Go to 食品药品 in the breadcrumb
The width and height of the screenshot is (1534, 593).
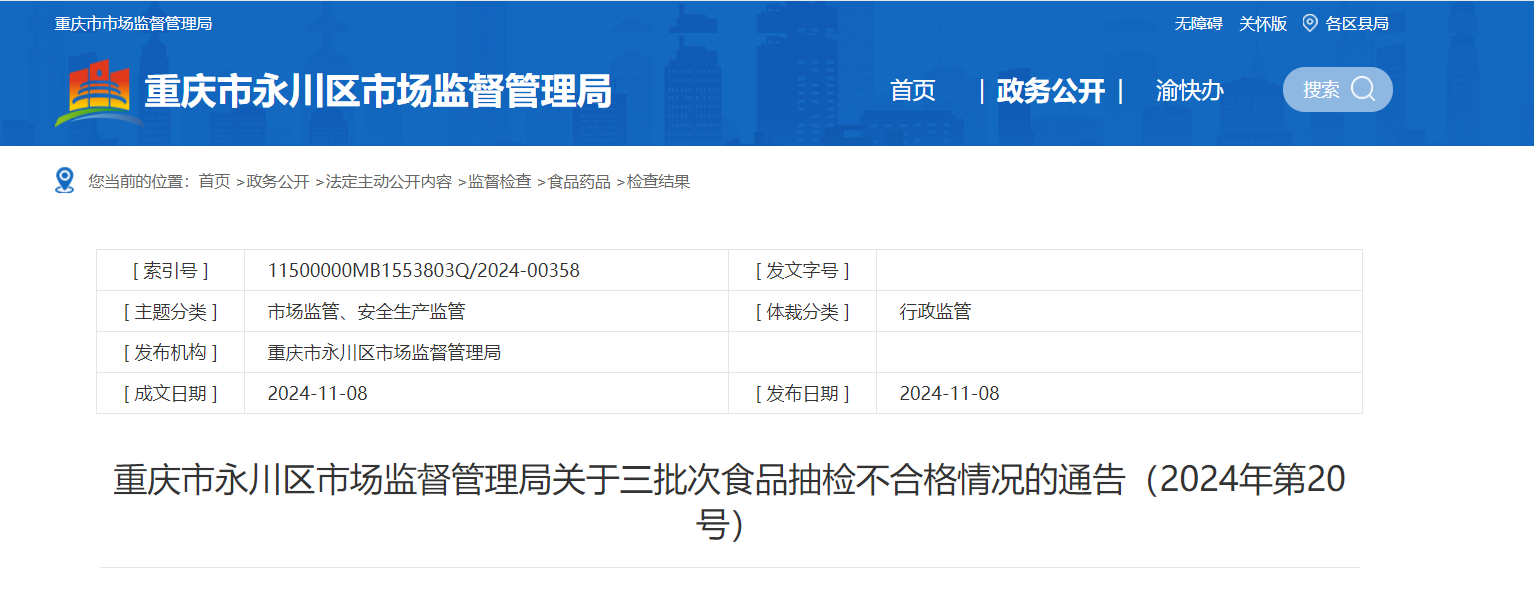click(579, 181)
